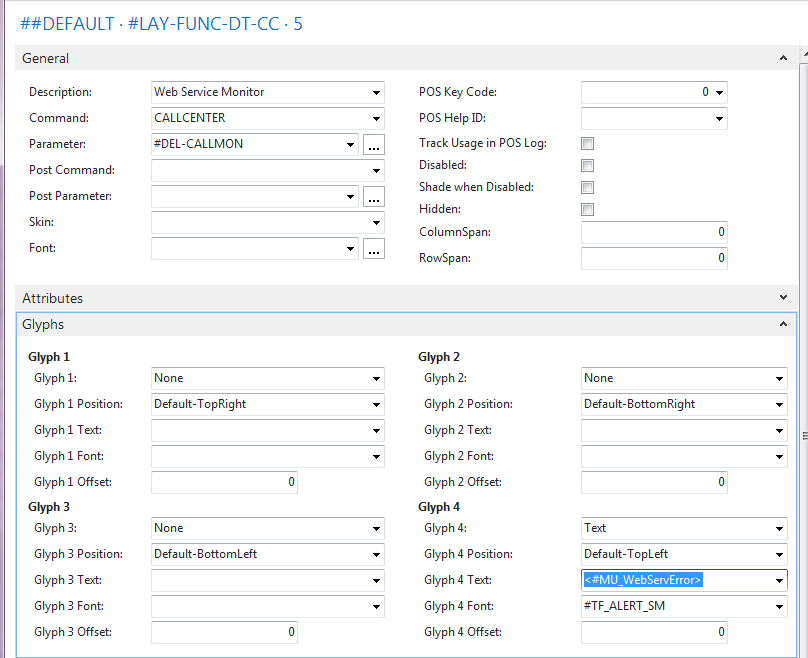The image size is (808, 658).
Task: Open the Glyph 4 type dropdown
Action: coord(778,528)
